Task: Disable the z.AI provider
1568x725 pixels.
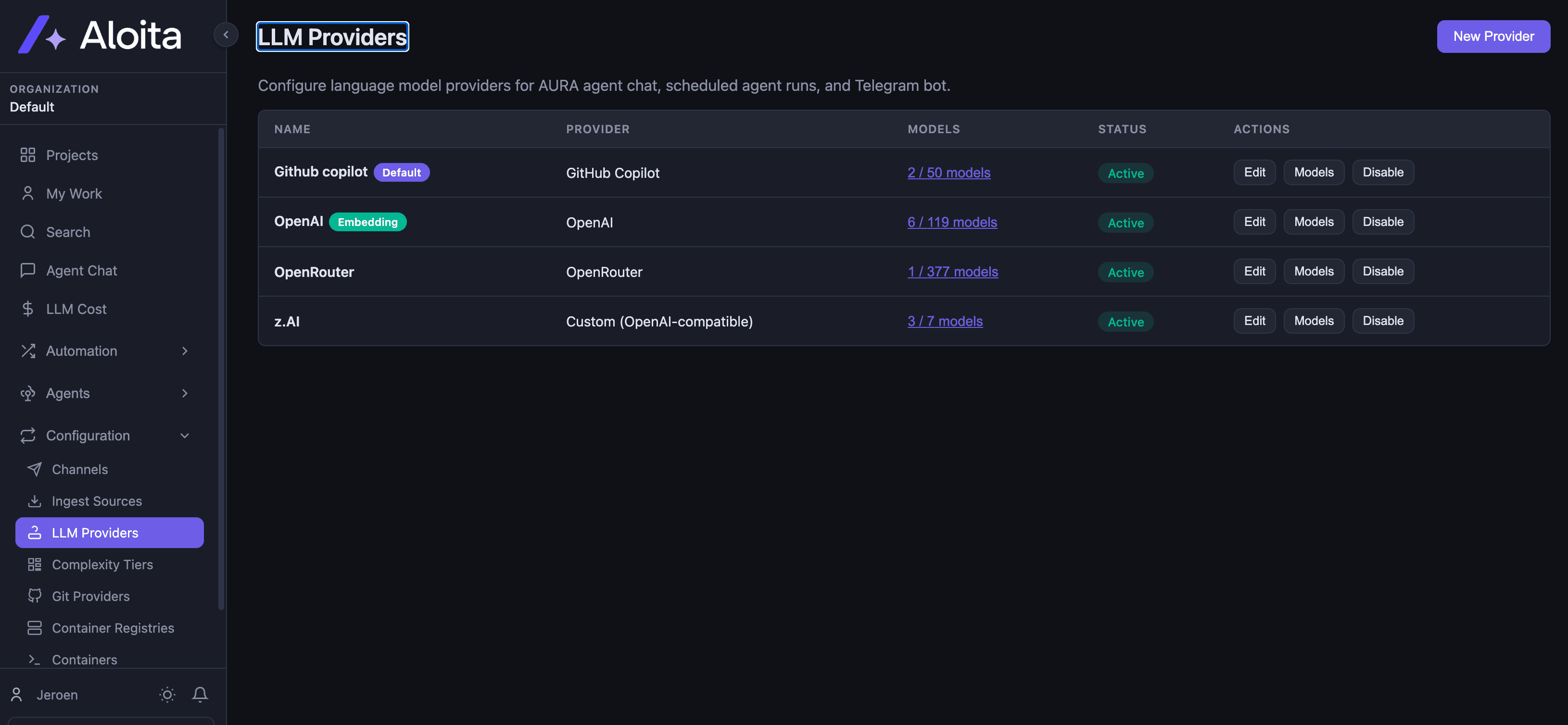Action: click(x=1383, y=321)
